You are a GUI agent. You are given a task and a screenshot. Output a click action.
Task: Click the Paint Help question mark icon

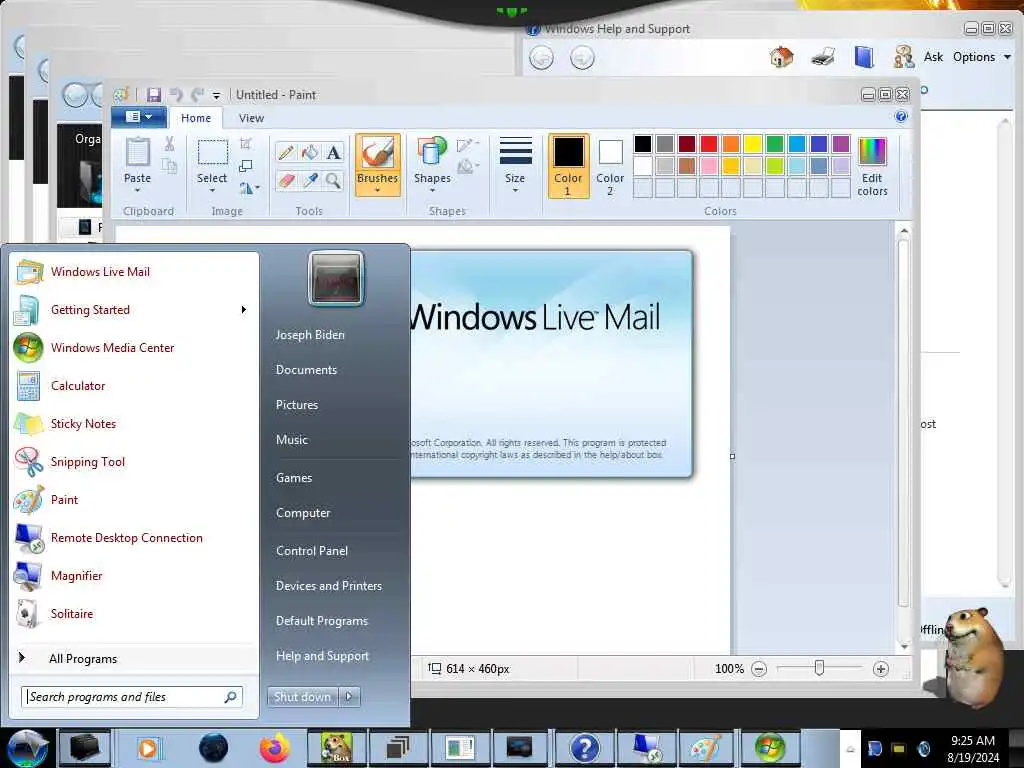point(901,116)
